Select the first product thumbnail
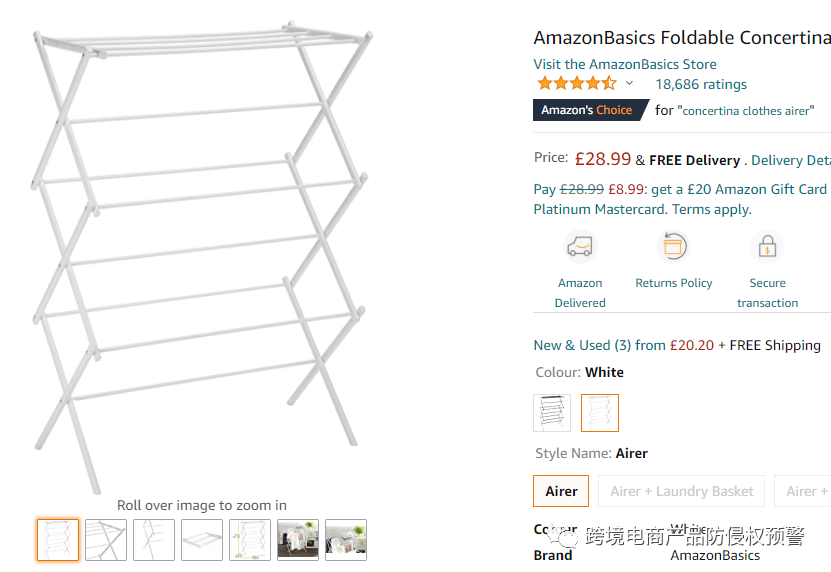Image resolution: width=831 pixels, height=572 pixels. [x=58, y=540]
